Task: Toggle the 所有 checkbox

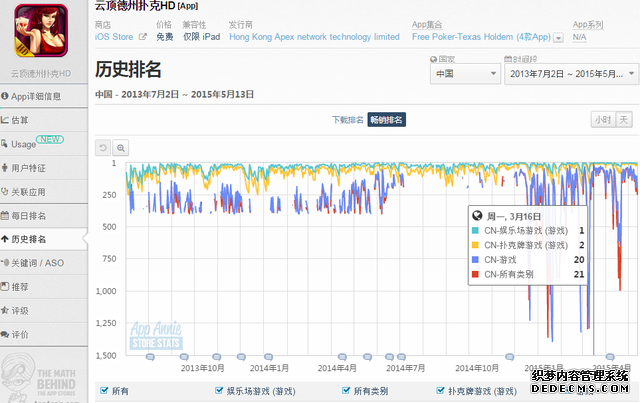Action: point(104,390)
